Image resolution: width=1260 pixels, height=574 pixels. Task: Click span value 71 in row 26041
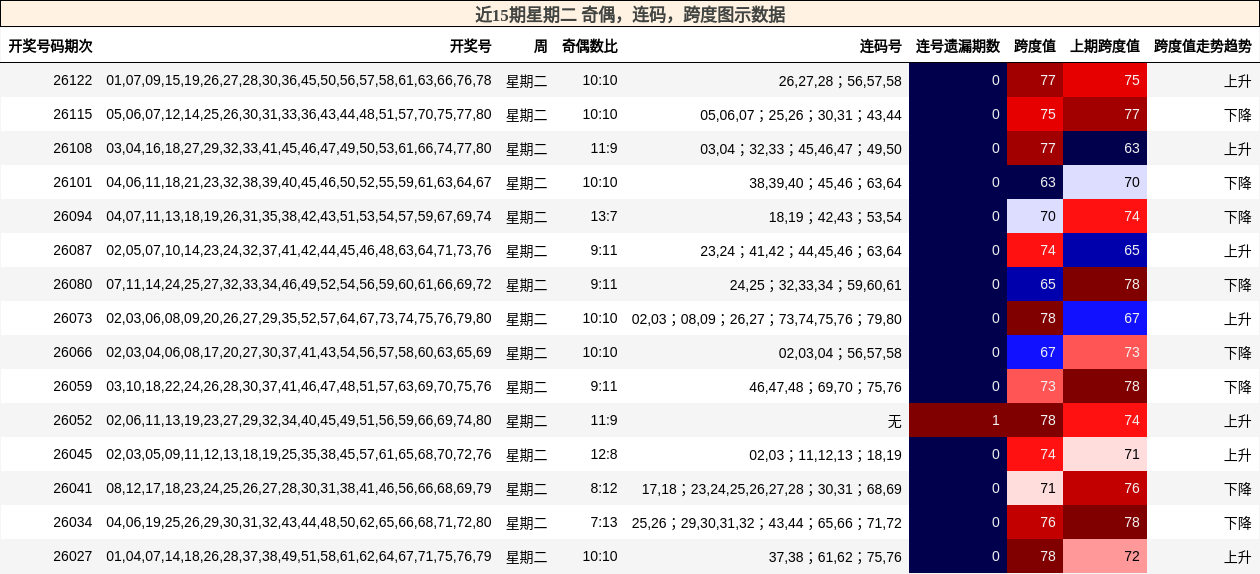pos(1035,488)
